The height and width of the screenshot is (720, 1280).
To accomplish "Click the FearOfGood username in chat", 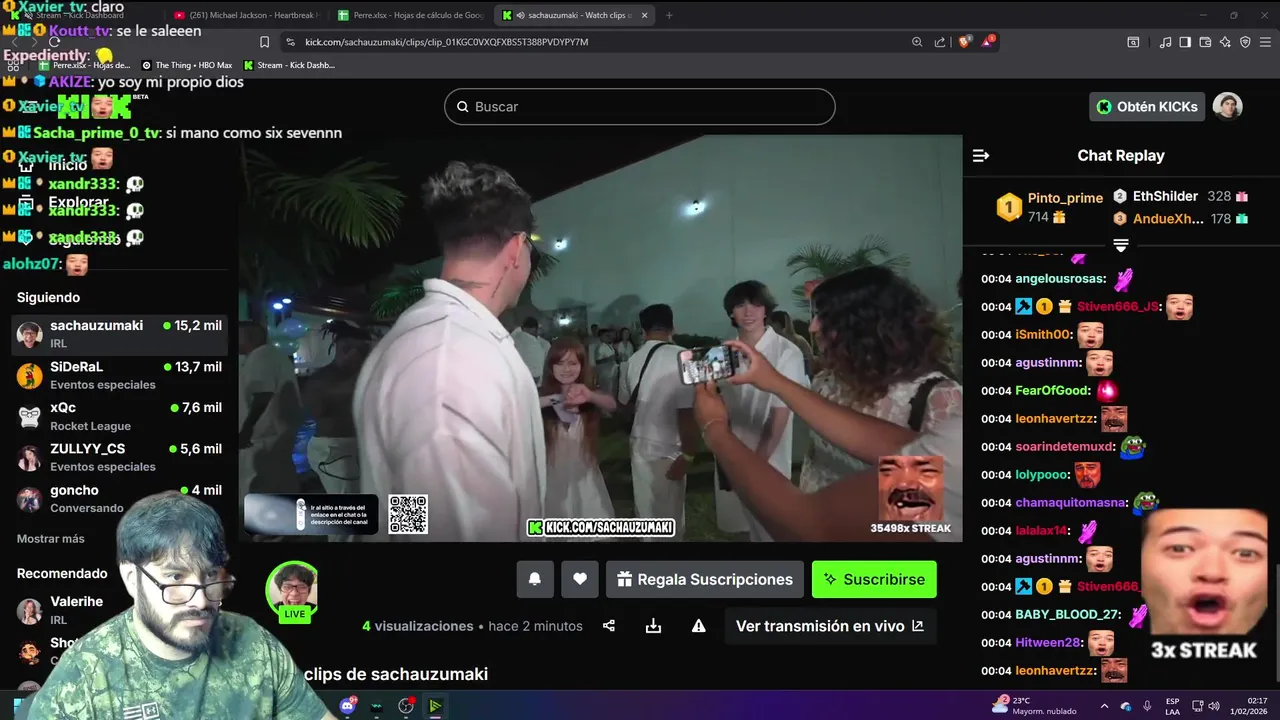I will [x=1053, y=391].
